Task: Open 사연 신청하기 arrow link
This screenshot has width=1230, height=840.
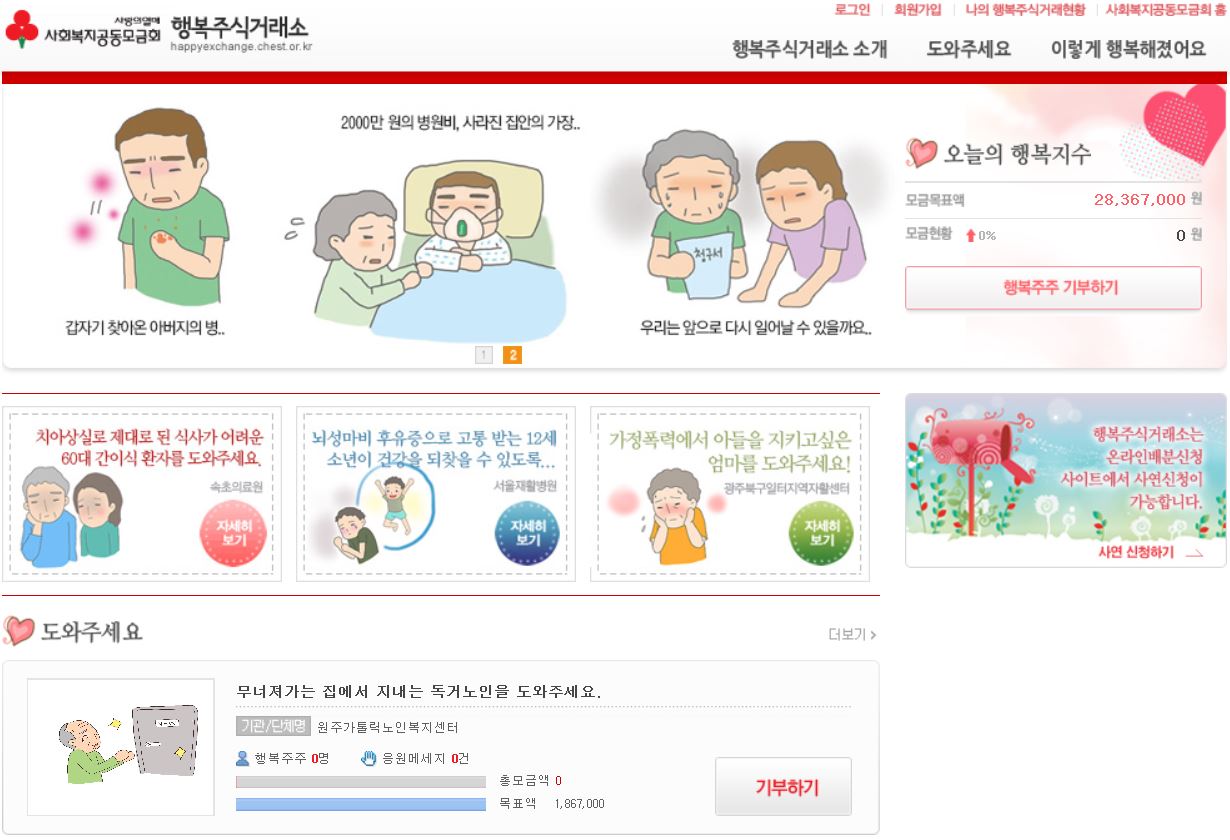Action: [x=1150, y=552]
